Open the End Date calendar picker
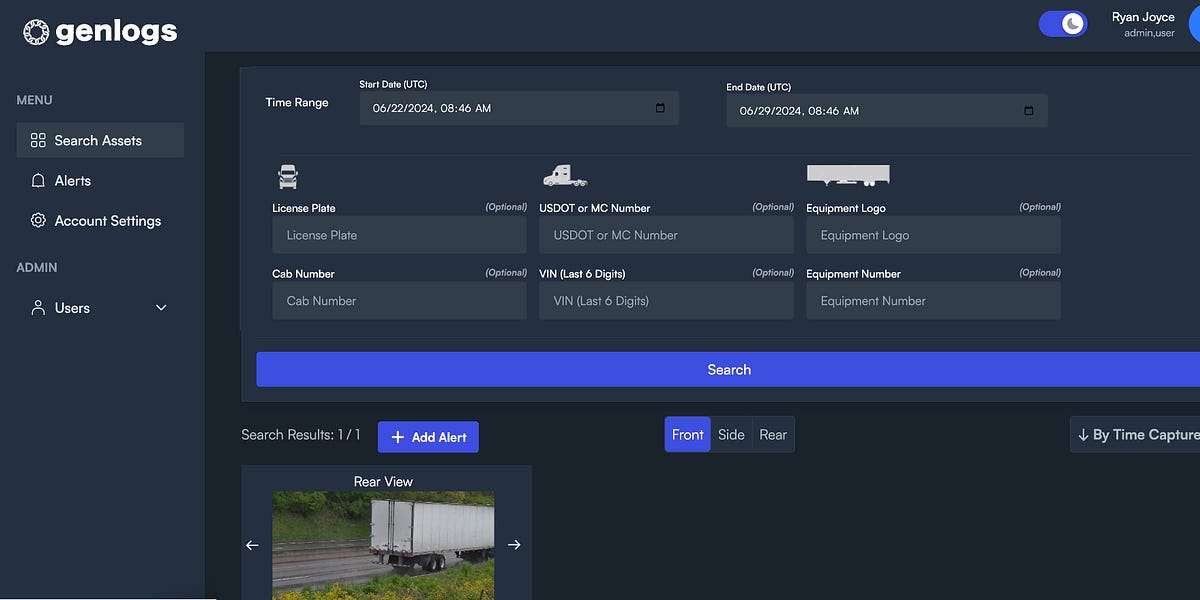The image size is (1200, 600). coord(1028,110)
